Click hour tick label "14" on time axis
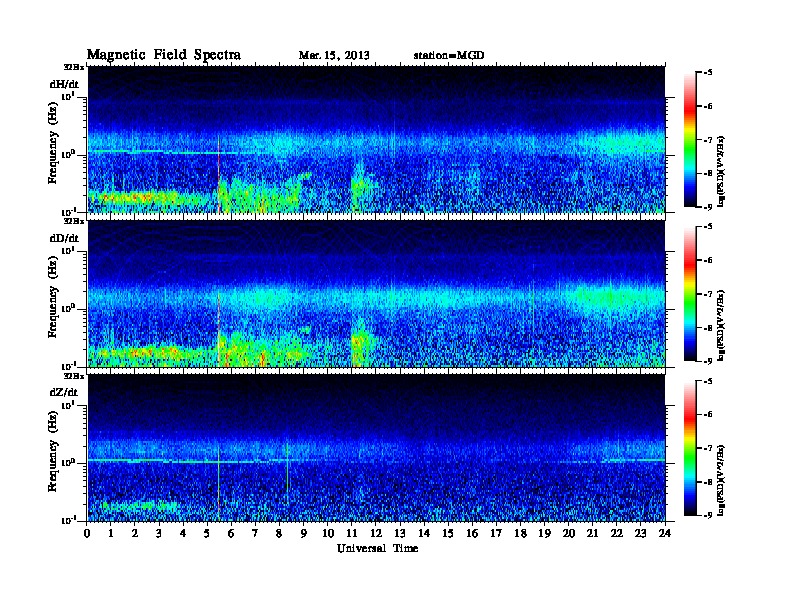This screenshot has height=612, width=792. pyautogui.click(x=424, y=533)
